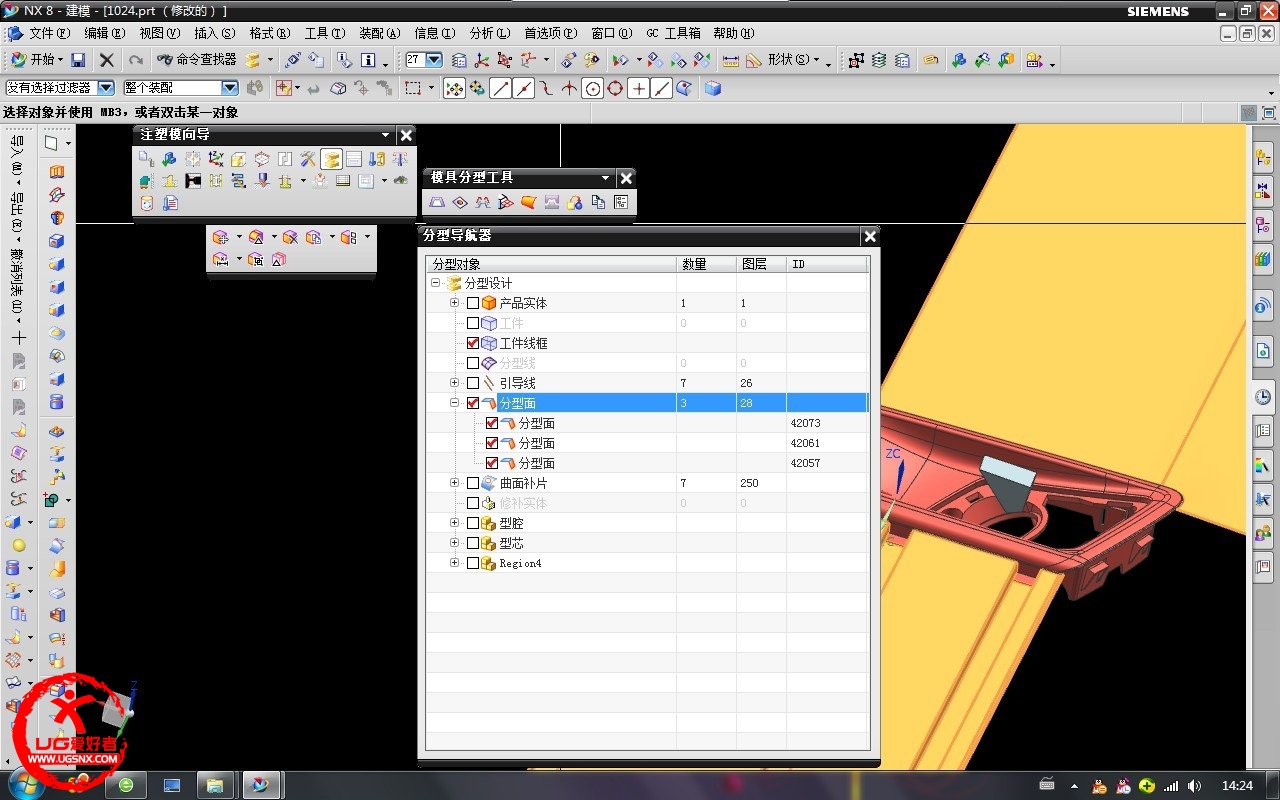Uncheck the parent 分型面 checkbox
The width and height of the screenshot is (1280, 800).
tap(473, 403)
